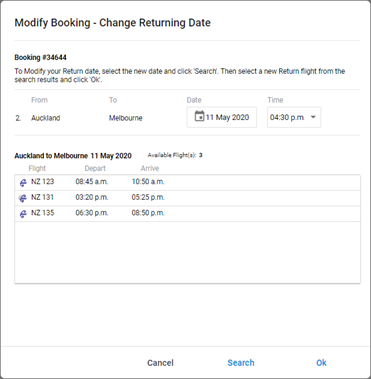Viewport: 371px width, 379px height.
Task: Confirm with the Ok button
Action: [321, 363]
